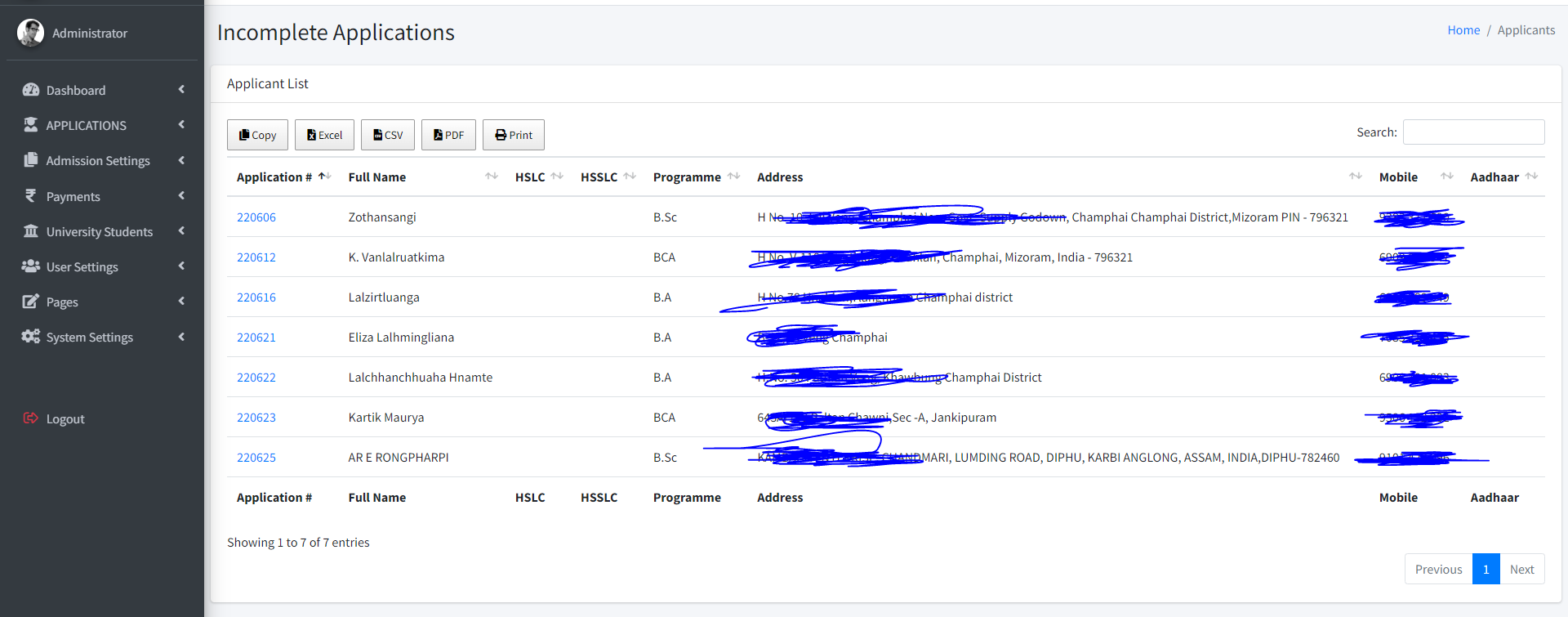Sort table by Mobile column arrows
The width and height of the screenshot is (1568, 617).
[x=1447, y=177]
